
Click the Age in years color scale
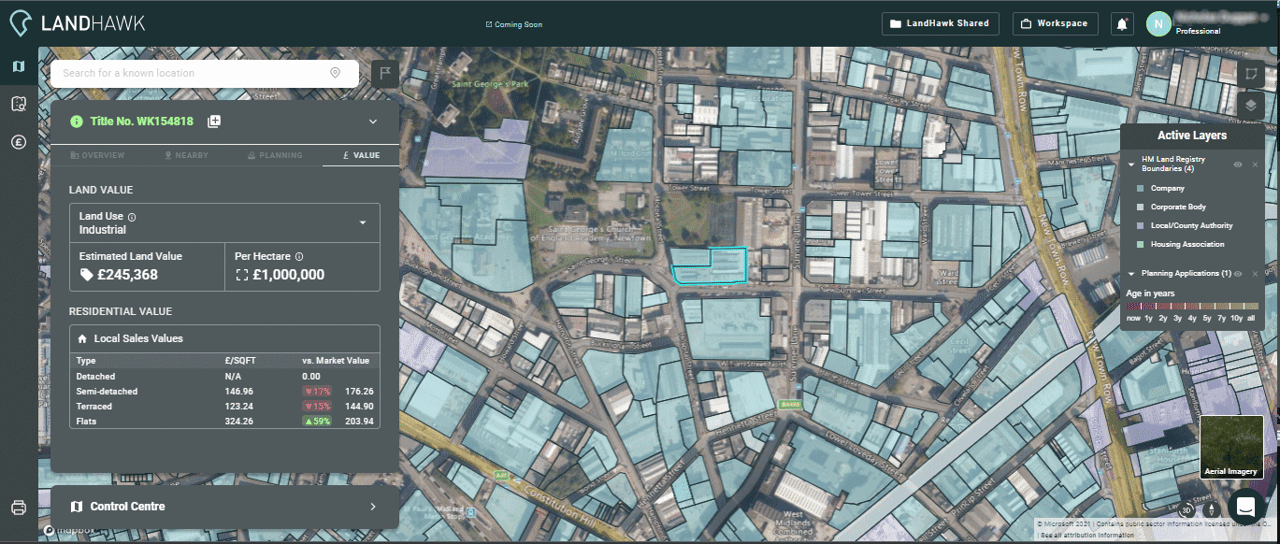1192,306
